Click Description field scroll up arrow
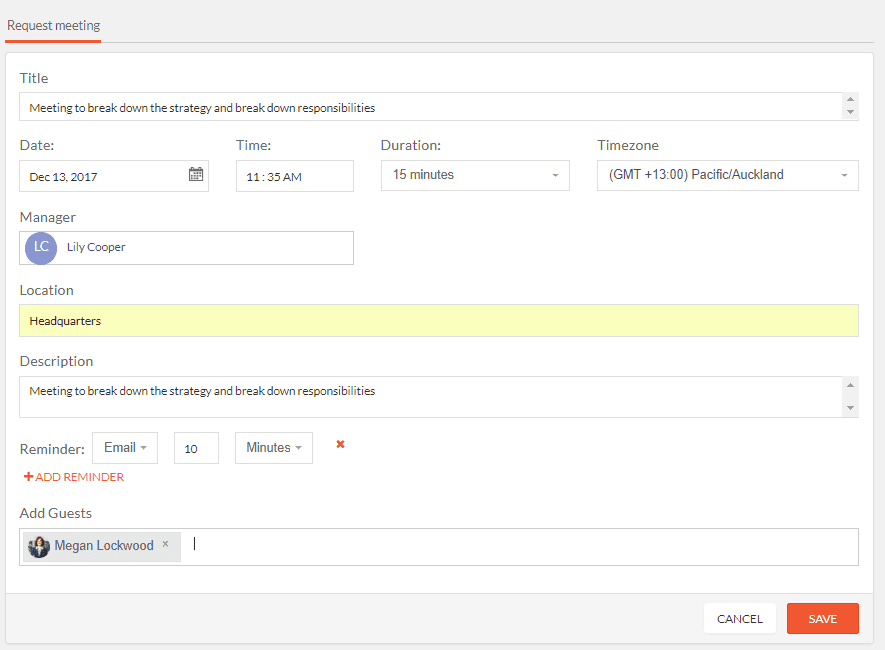Image resolution: width=885 pixels, height=650 pixels. coord(850,385)
